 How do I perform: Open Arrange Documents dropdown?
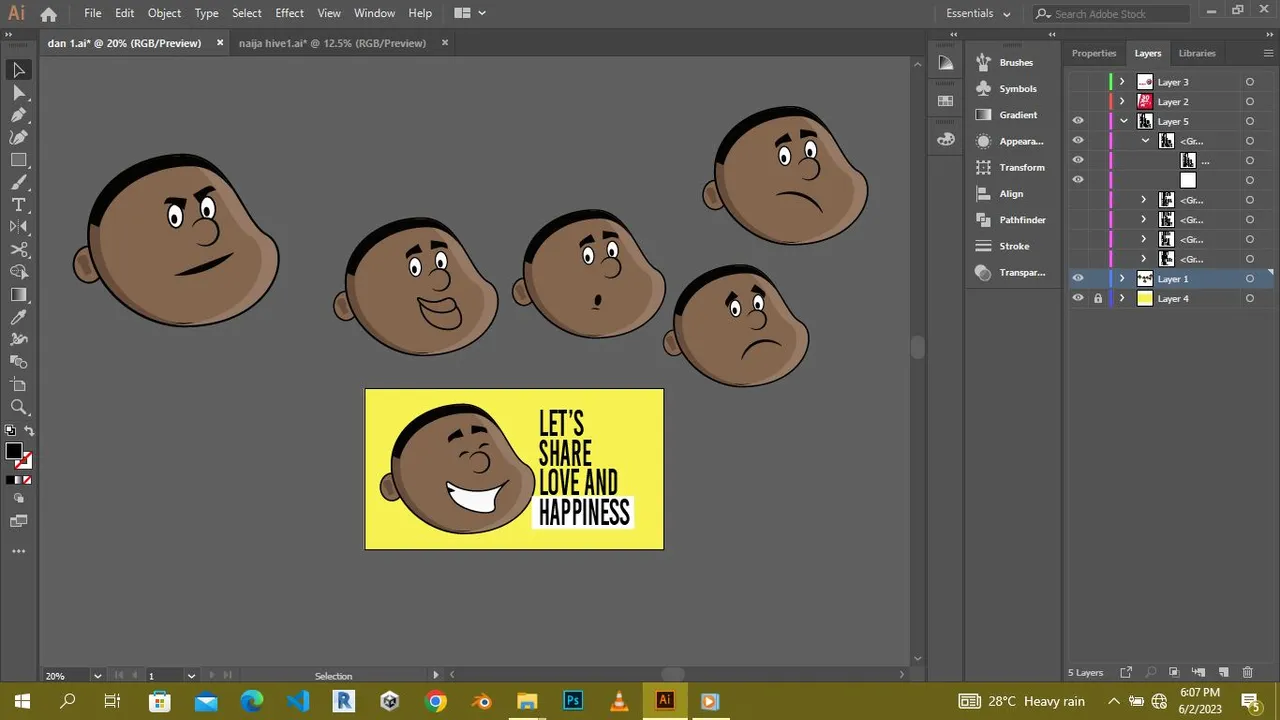pos(470,14)
